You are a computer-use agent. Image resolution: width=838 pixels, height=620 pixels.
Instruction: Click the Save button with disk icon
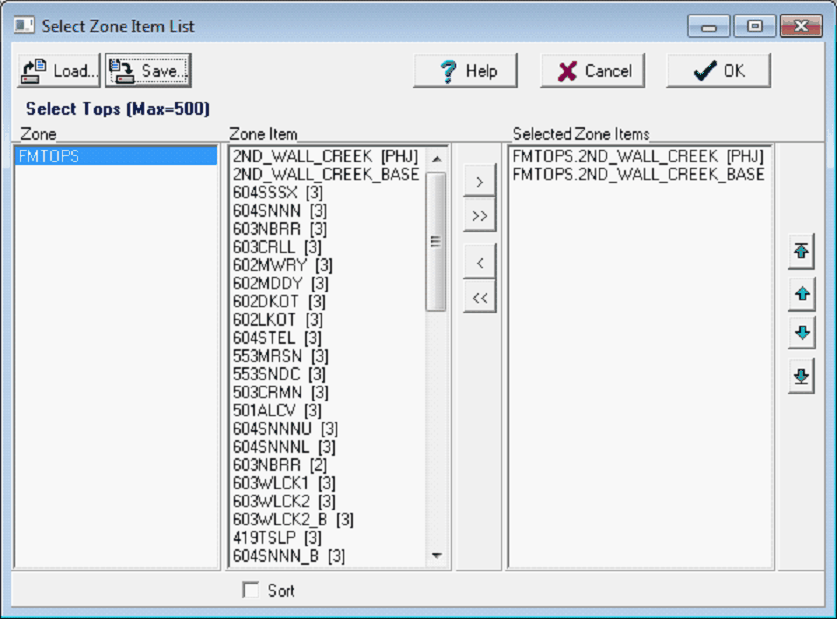click(148, 71)
